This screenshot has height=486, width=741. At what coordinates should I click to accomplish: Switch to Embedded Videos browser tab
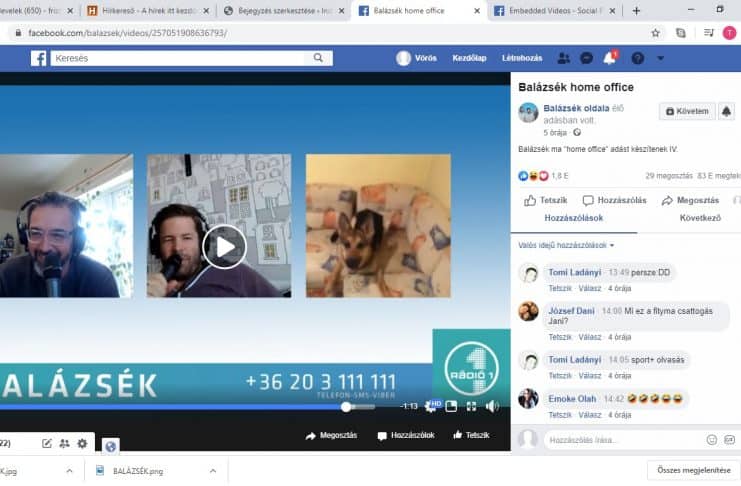554,10
